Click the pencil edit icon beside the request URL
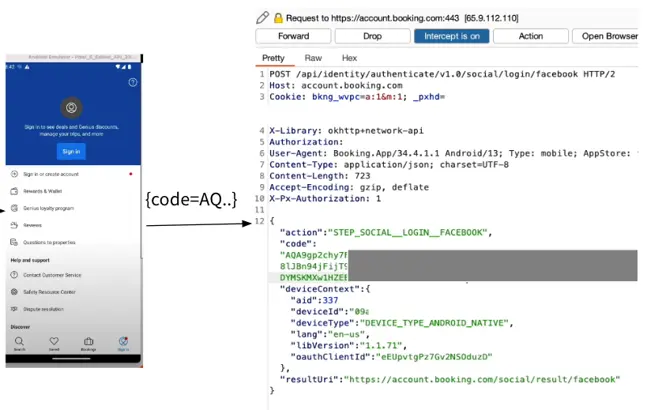 [262, 17]
